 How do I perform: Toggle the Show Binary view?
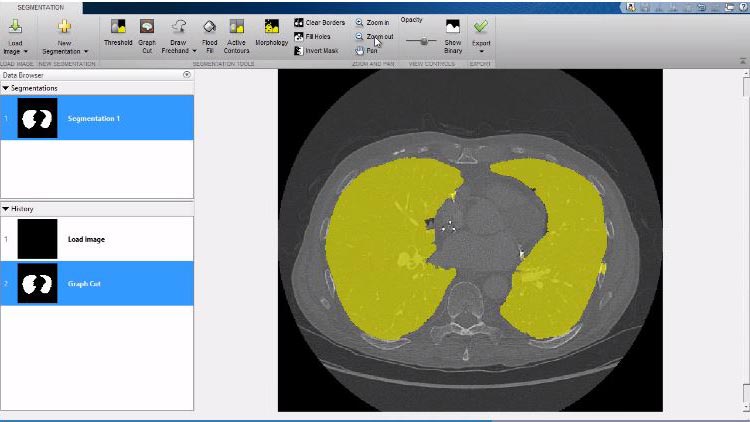pos(452,28)
